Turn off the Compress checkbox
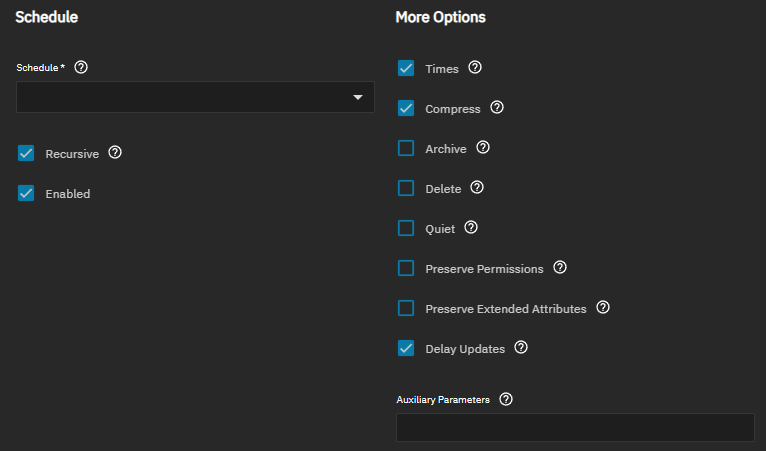 tap(406, 108)
